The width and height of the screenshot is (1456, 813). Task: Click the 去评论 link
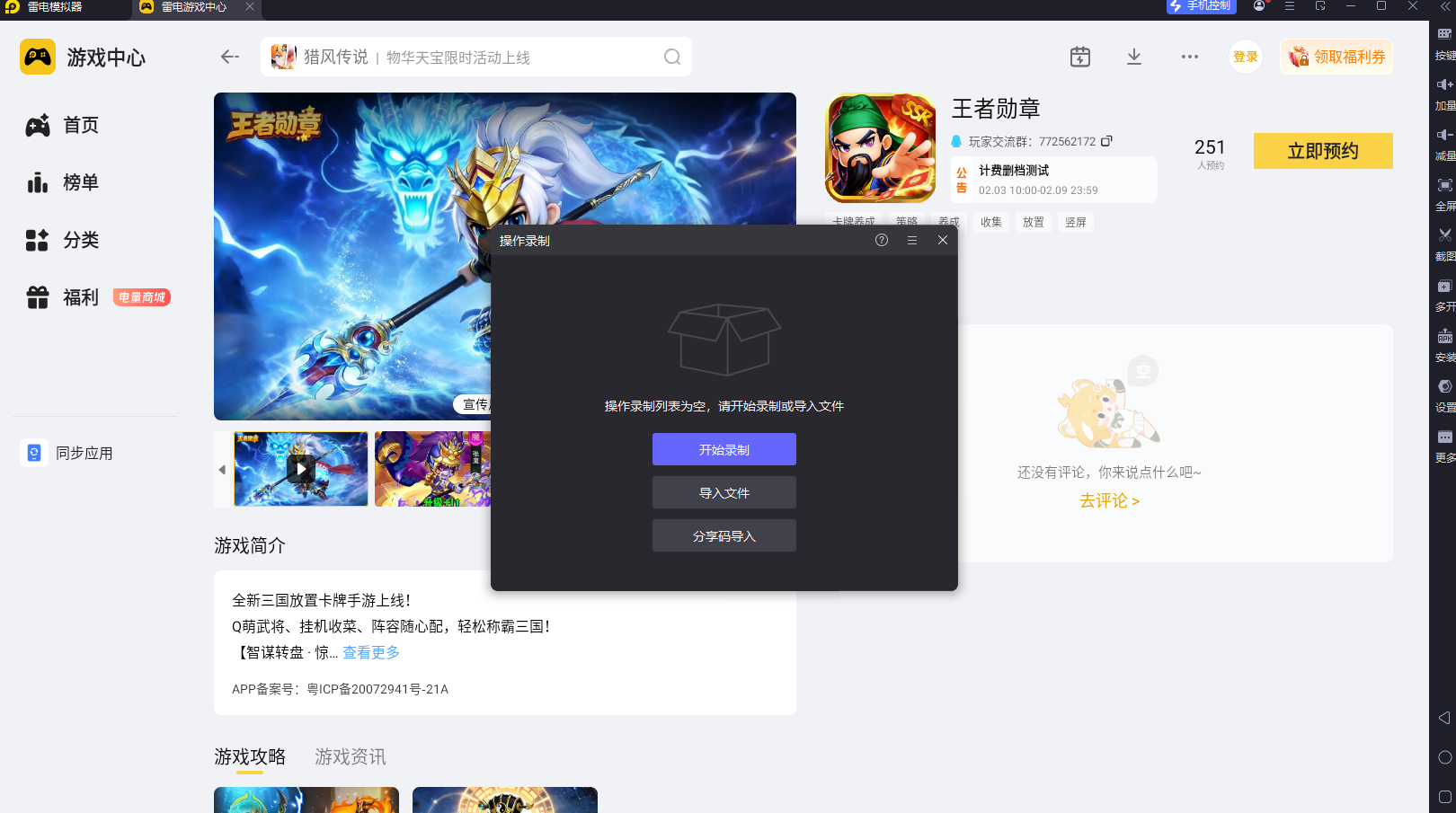coord(1109,500)
